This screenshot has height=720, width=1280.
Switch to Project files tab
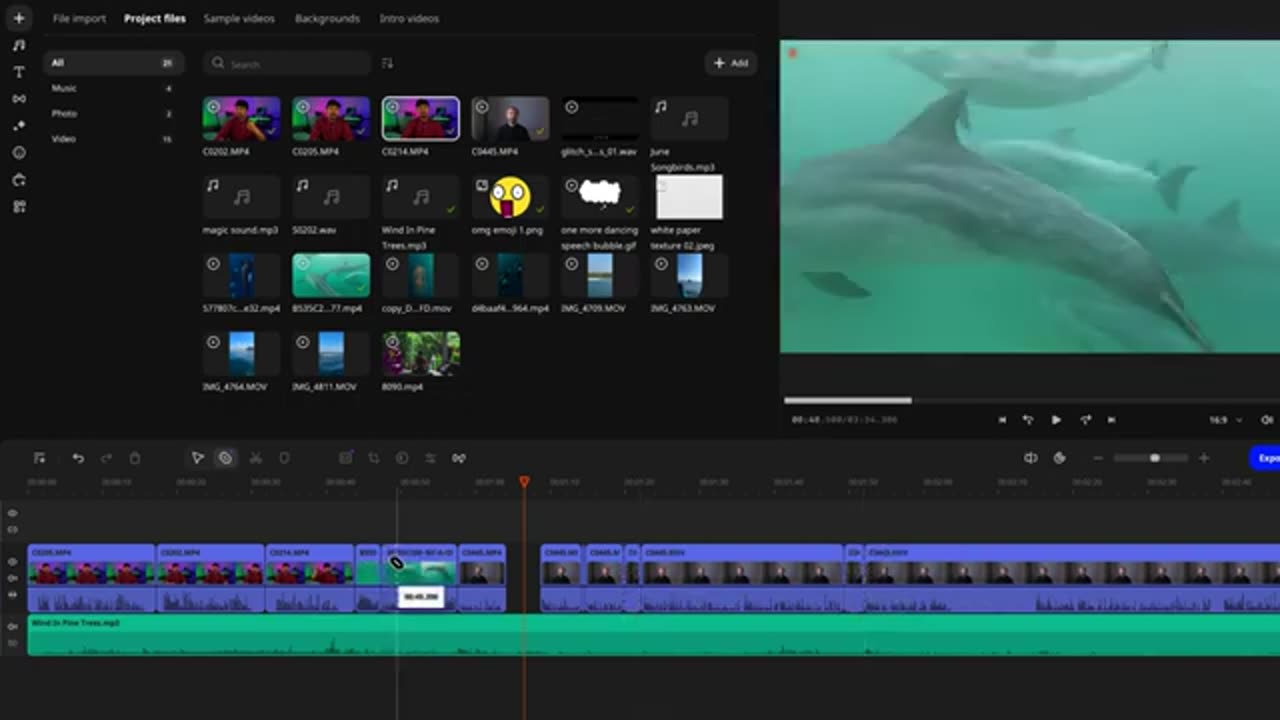point(155,19)
